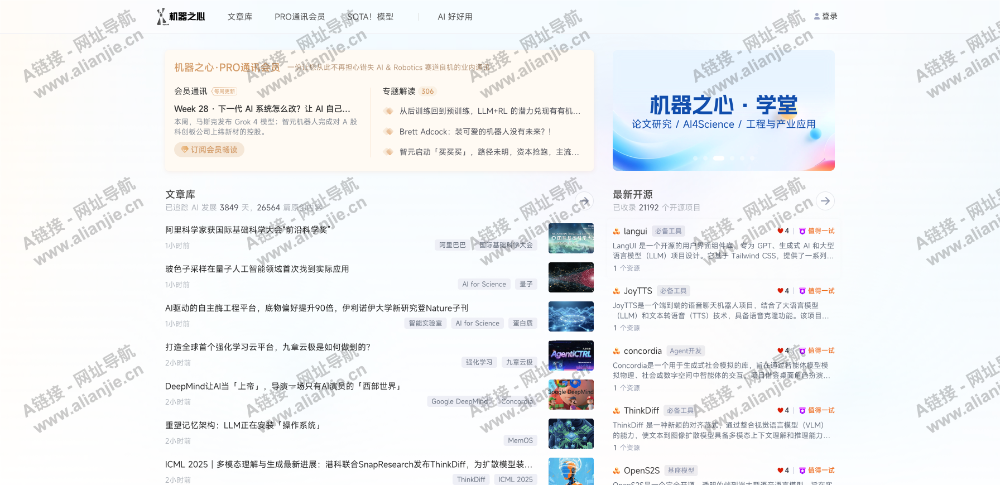Click the diamond icon on 订阅会员畅读 button

coord(185,149)
